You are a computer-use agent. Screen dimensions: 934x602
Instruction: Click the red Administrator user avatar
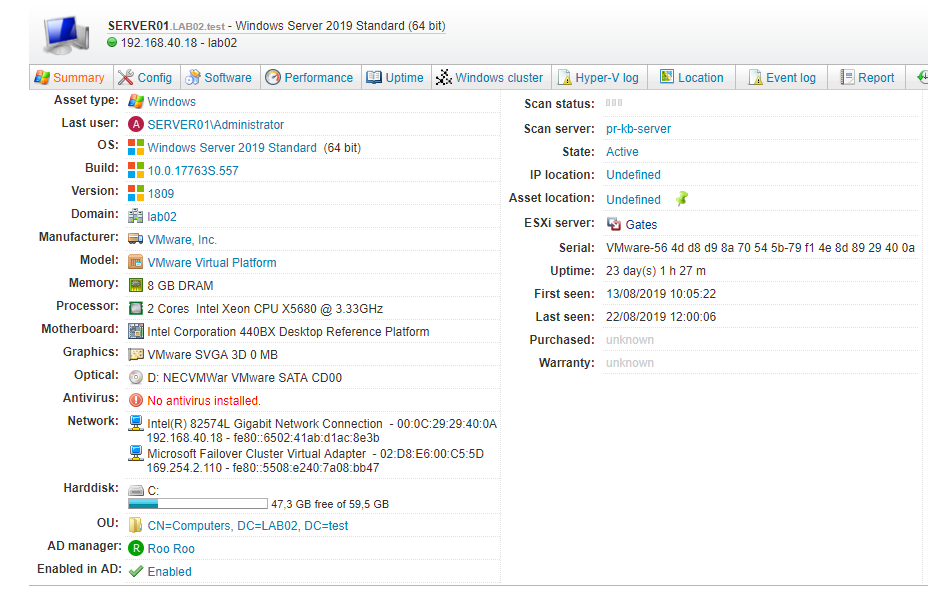coord(136,124)
